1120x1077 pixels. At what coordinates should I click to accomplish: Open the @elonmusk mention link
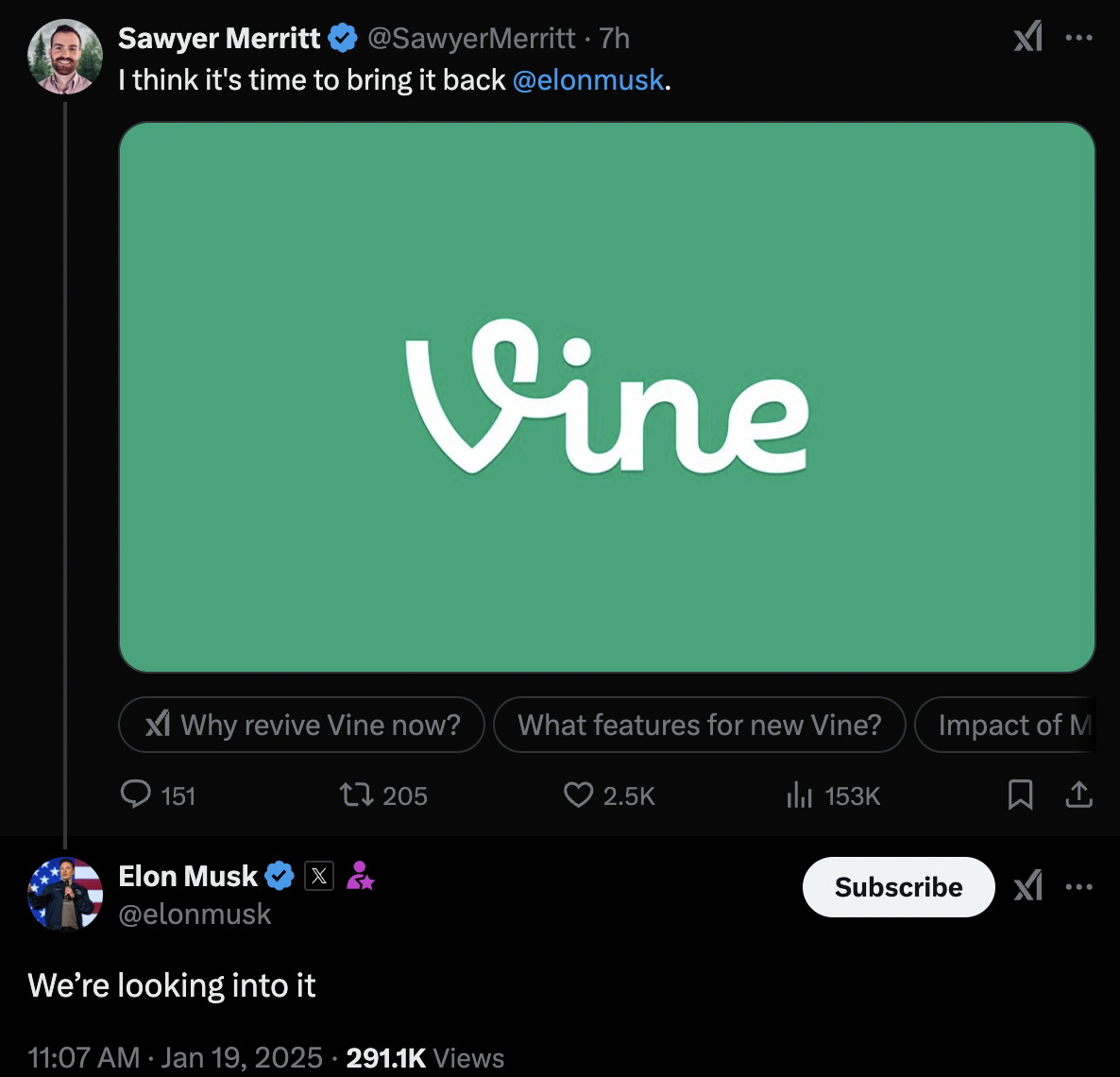click(x=588, y=80)
